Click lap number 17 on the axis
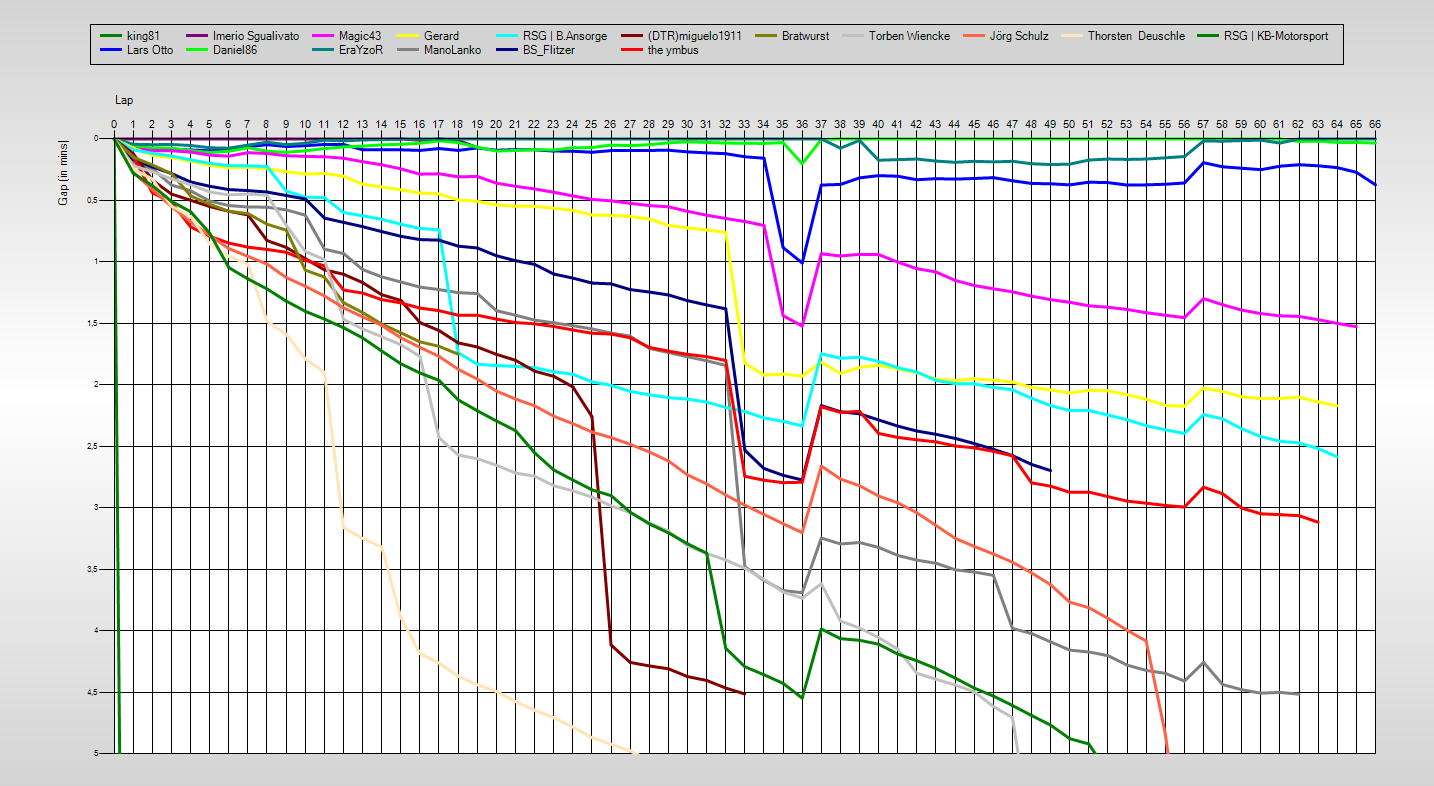The height and width of the screenshot is (786, 1434). click(x=438, y=124)
